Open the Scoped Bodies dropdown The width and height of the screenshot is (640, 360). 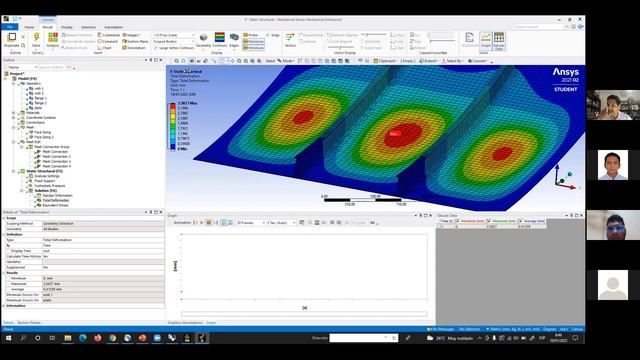[x=173, y=42]
